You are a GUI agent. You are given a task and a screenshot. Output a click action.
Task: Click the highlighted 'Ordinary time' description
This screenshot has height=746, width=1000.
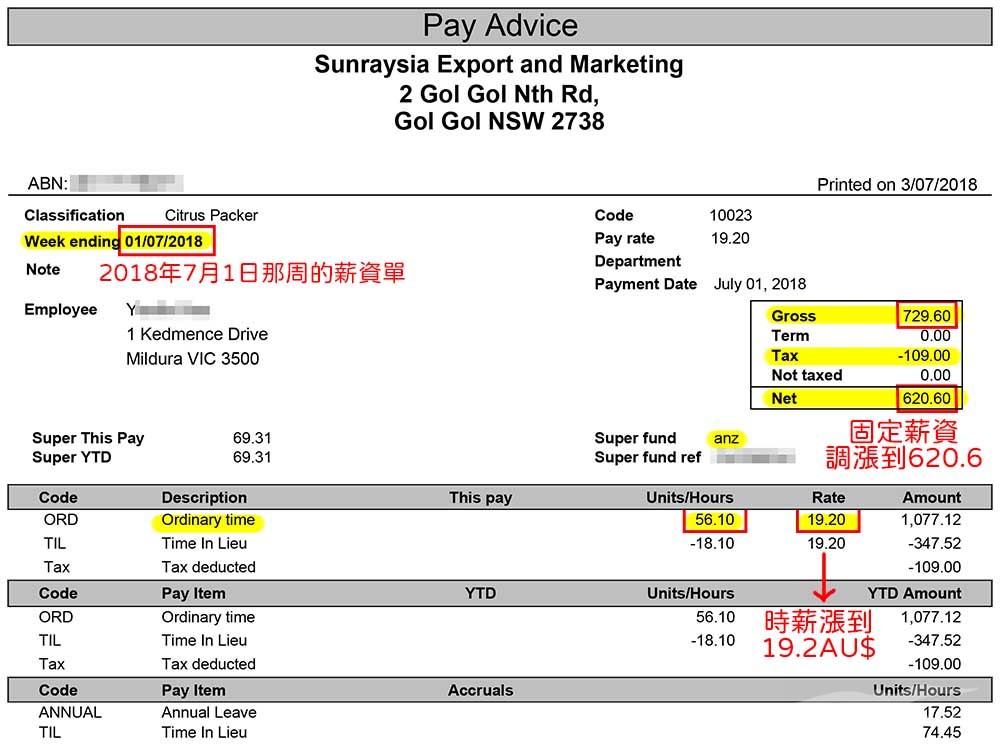[x=208, y=520]
